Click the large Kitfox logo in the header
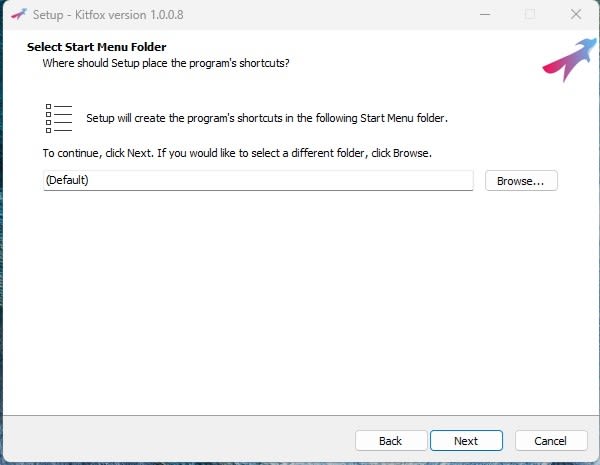Viewport: 600px width, 465px height. point(570,60)
